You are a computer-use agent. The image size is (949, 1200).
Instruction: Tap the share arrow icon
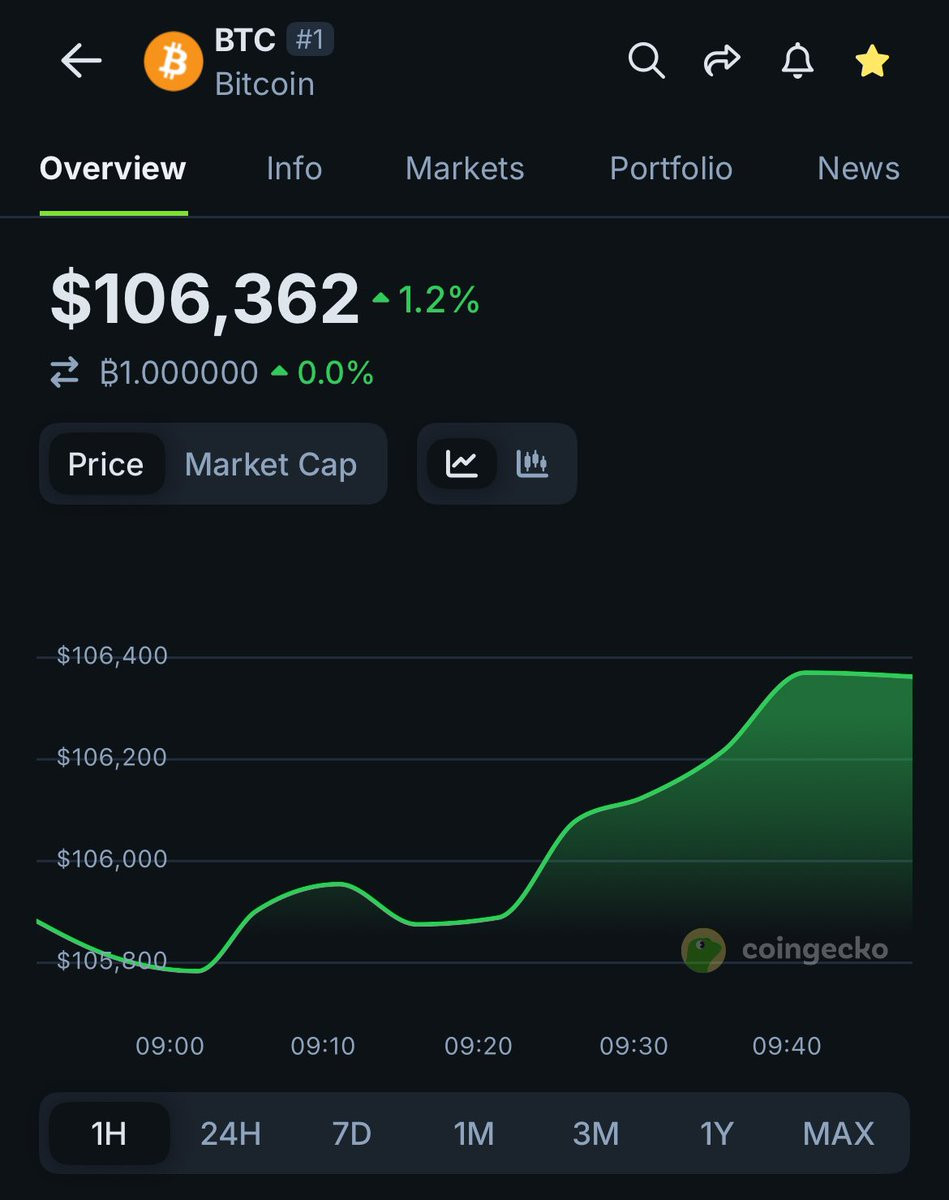click(x=721, y=61)
